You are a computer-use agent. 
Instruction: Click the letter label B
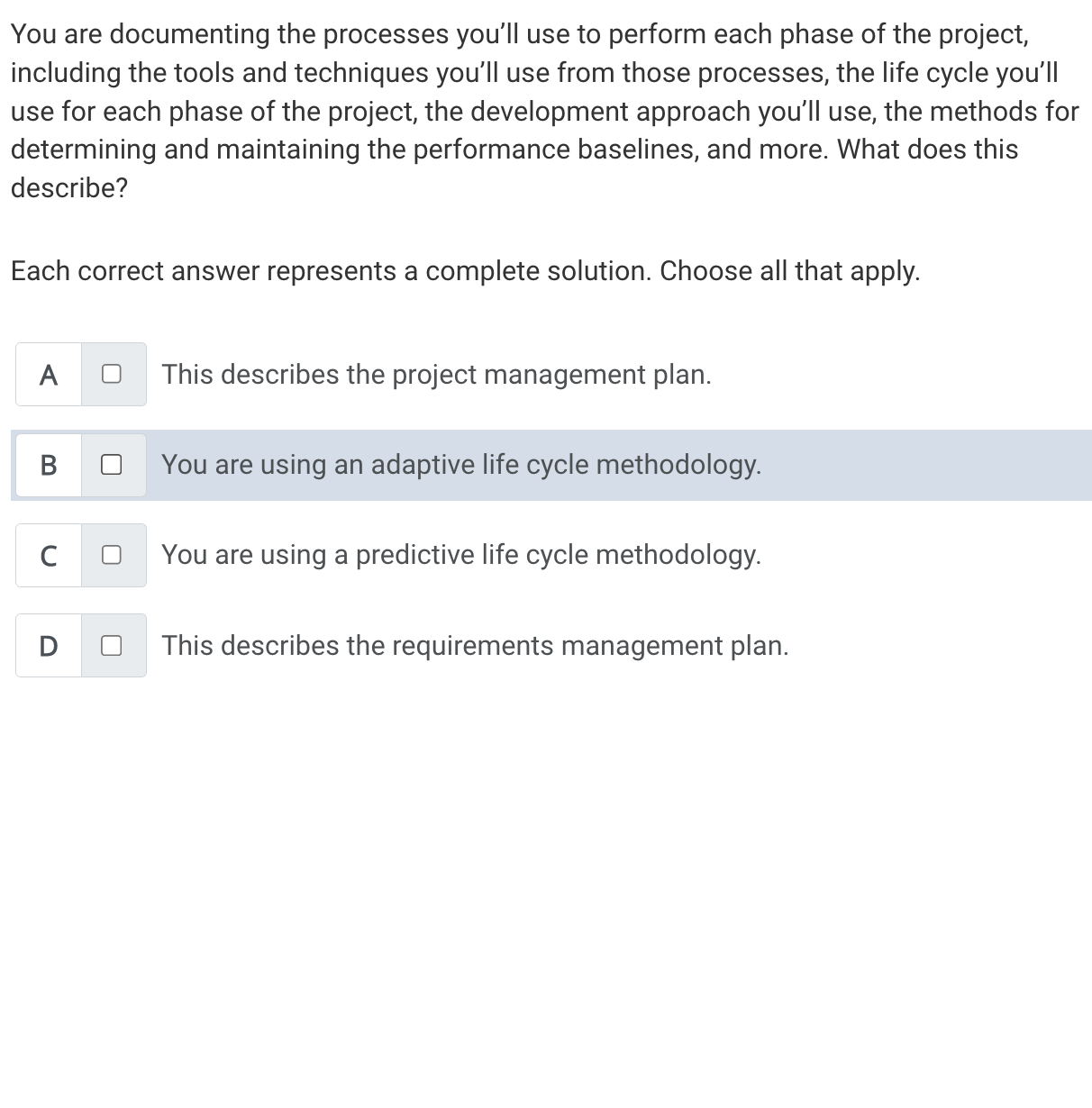(48, 465)
